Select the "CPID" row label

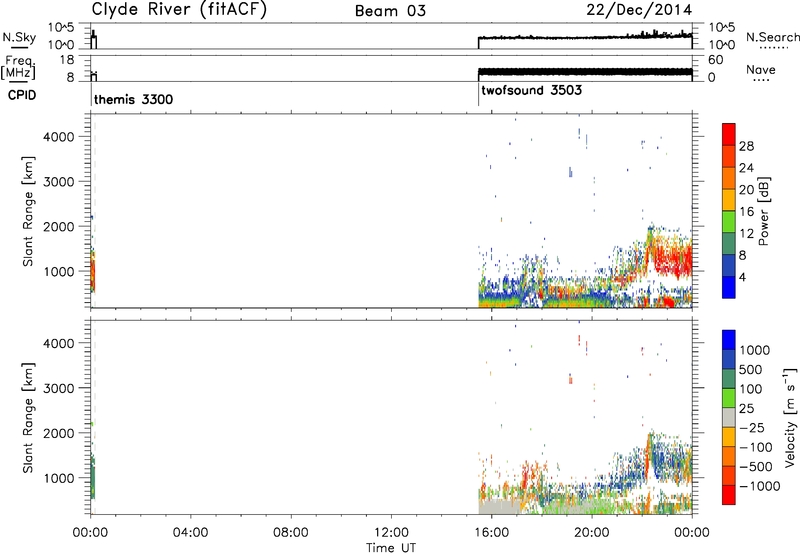pos(22,95)
